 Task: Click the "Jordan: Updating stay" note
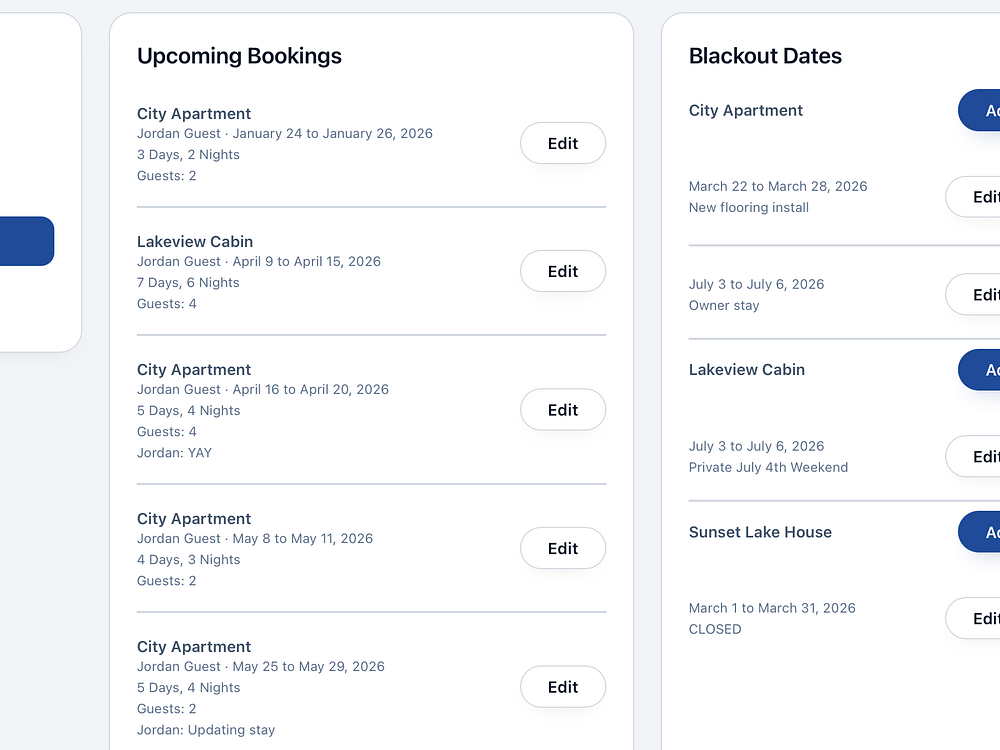[x=206, y=730]
